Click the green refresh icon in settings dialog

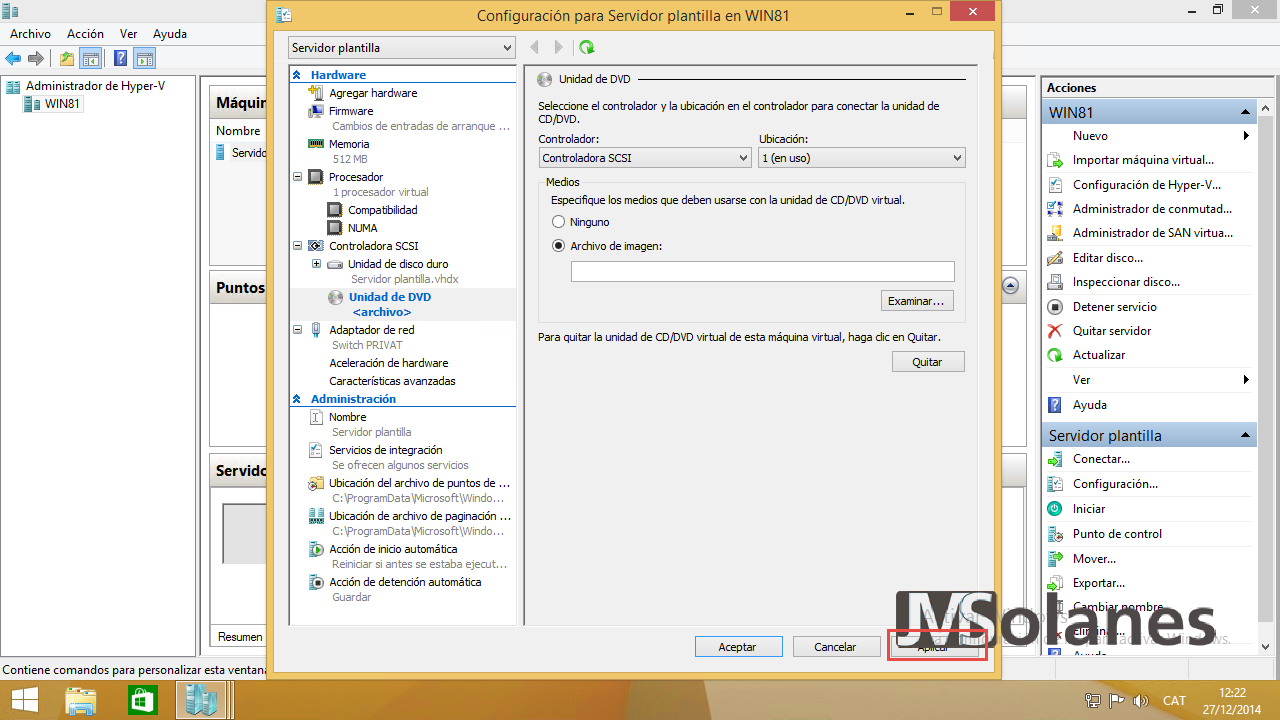click(587, 47)
